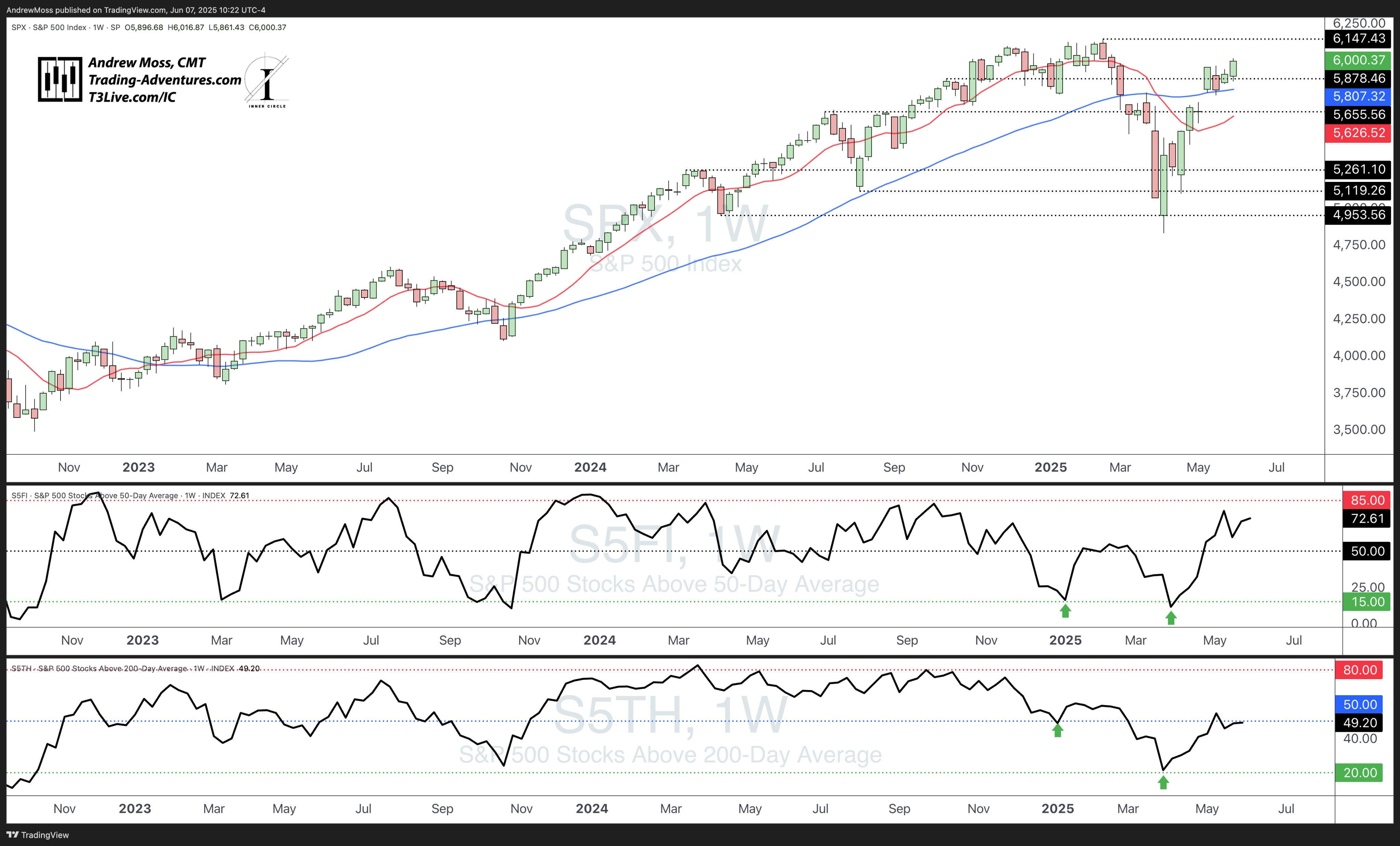Select the green 6,000.37 current price label
The width and height of the screenshot is (1400, 846).
point(1359,60)
